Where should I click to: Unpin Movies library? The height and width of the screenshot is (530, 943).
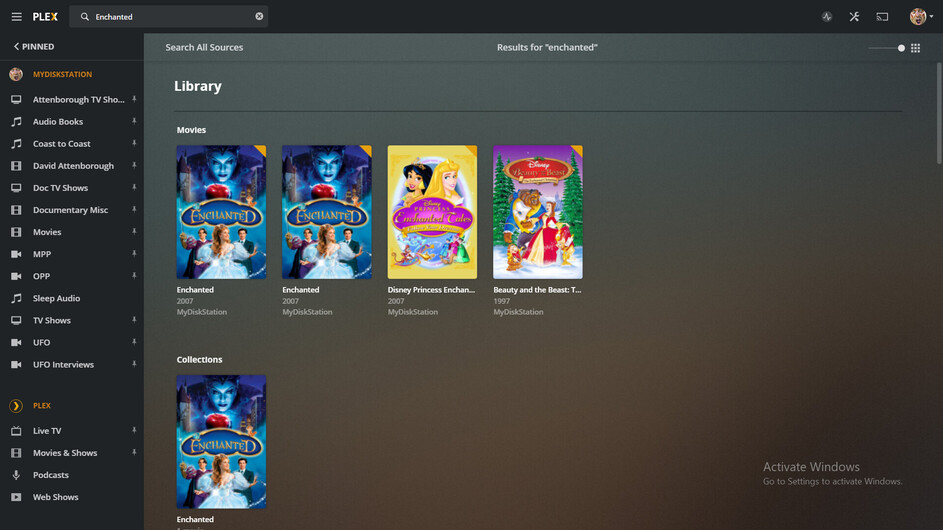[134, 232]
